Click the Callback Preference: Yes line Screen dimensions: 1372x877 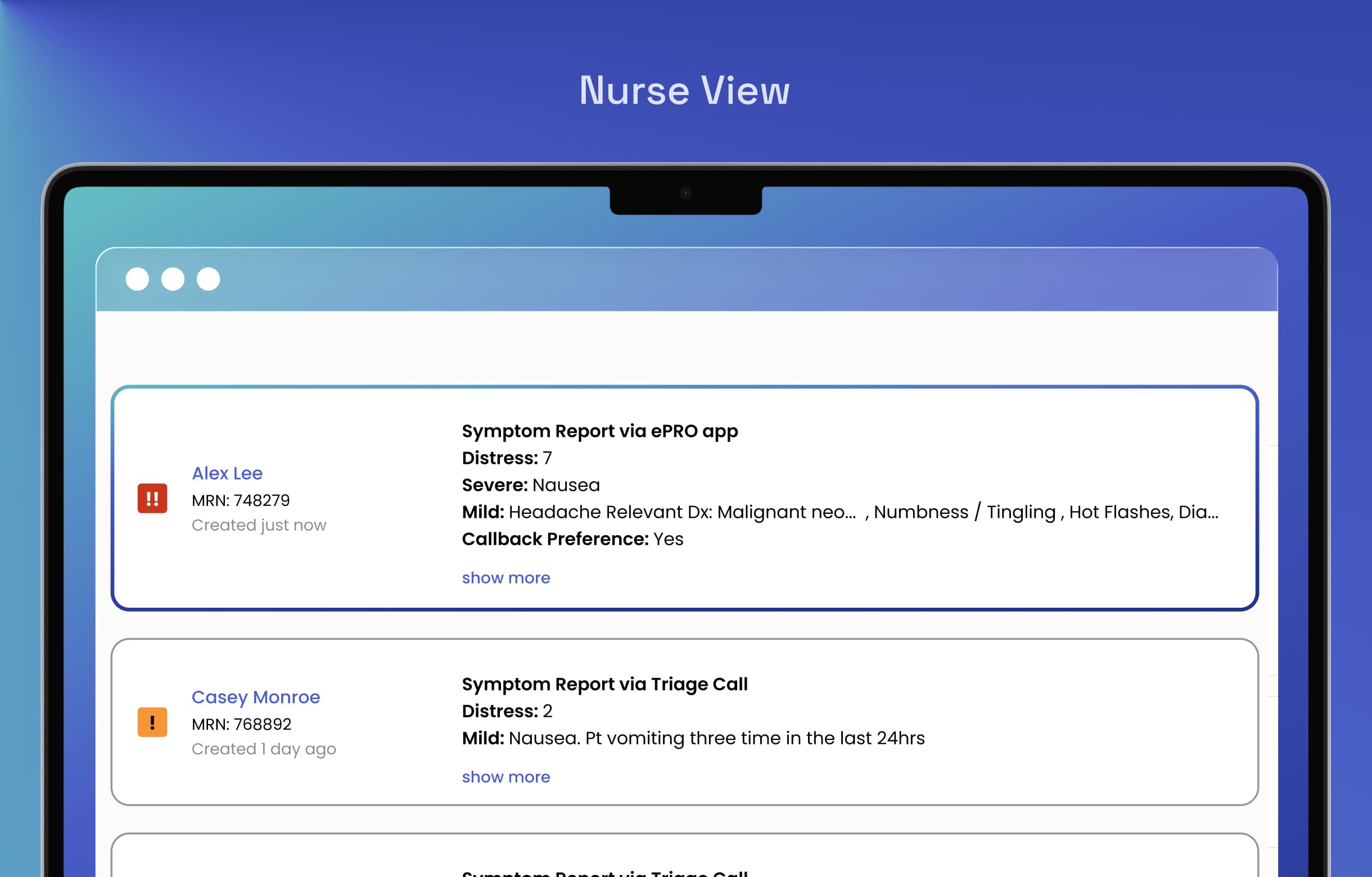572,539
